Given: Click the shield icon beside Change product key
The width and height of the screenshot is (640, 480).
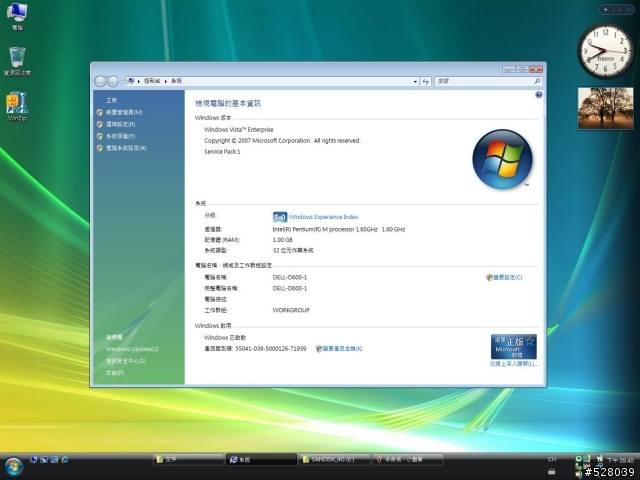Looking at the screenshot, I should coord(319,349).
